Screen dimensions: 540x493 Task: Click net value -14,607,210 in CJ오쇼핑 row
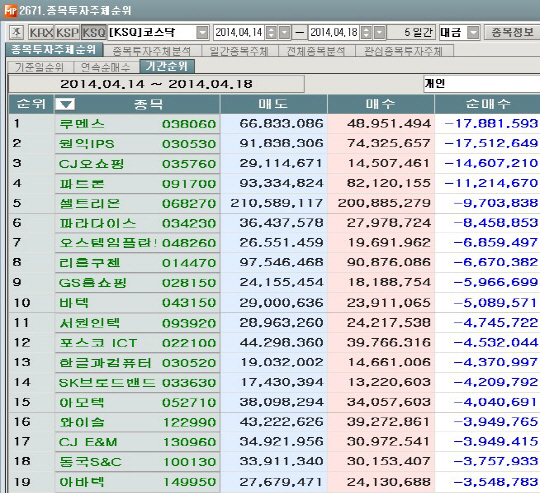(x=491, y=163)
